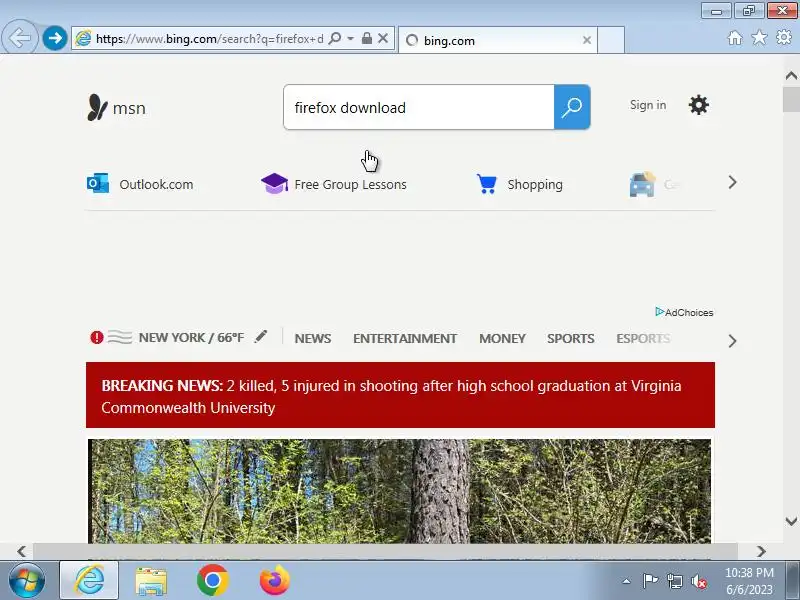Screen dimensions: 800x600
Task: Click the Show desktop button
Action: click(793, 580)
